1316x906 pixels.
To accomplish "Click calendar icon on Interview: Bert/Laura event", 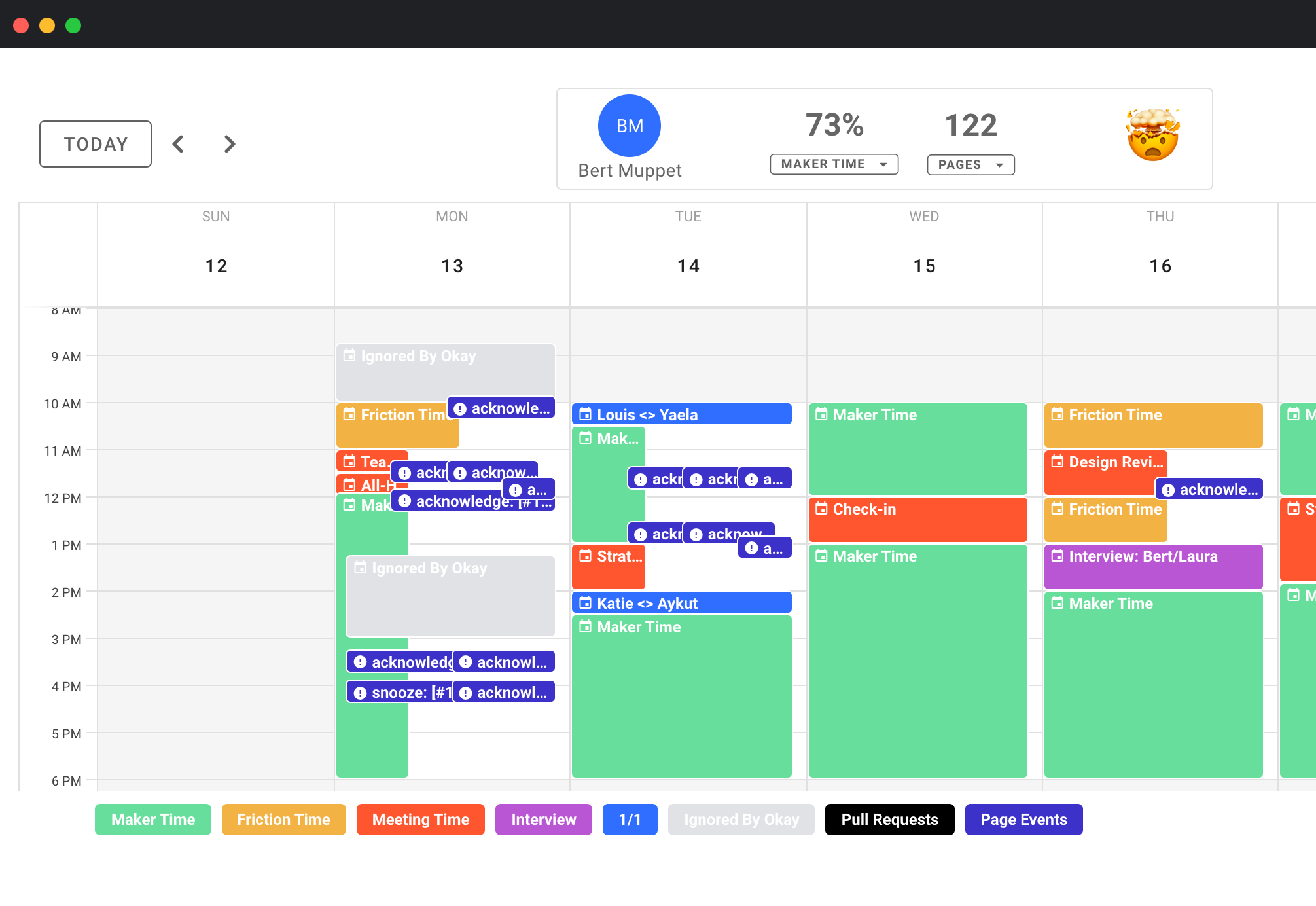I will tap(1057, 556).
